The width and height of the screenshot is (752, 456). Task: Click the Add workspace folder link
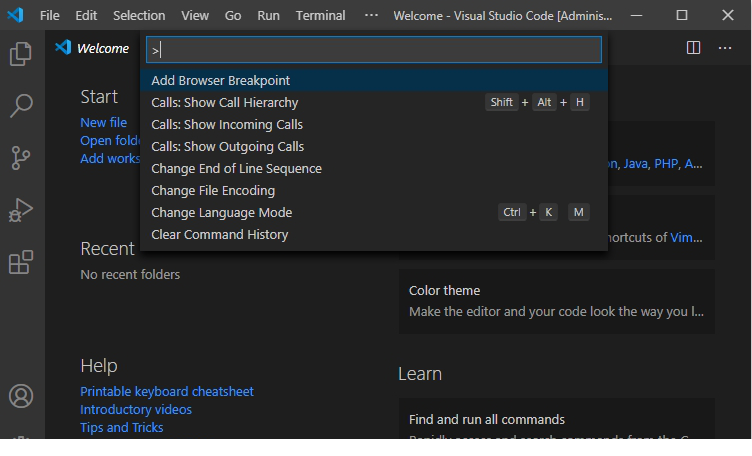[110, 159]
